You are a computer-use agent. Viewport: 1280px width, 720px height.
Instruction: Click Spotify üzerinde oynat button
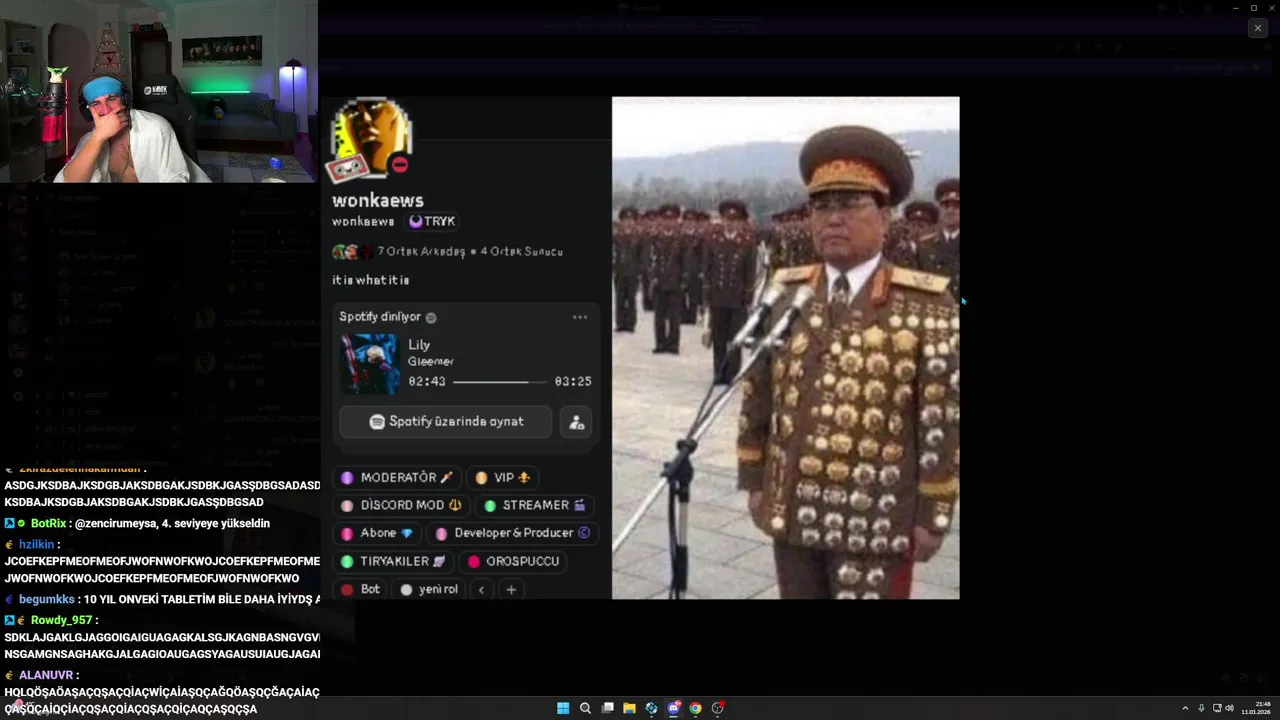(446, 422)
